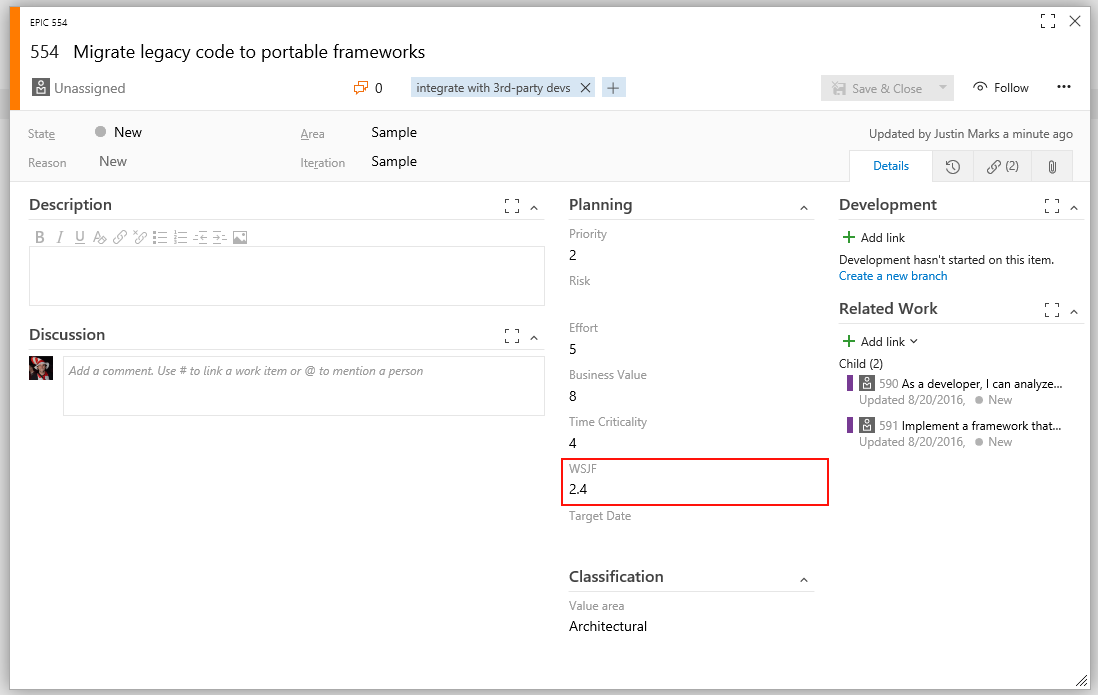The height and width of the screenshot is (695, 1098).
Task: Collapse the Classification section chevron
Action: pyautogui.click(x=804, y=578)
